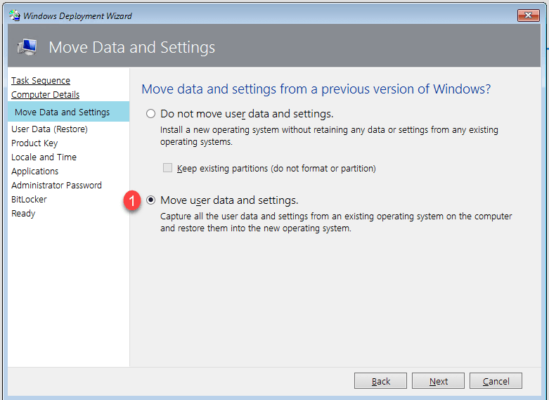Click the Windows Deployment Wizard title bar icon

pos(15,15)
